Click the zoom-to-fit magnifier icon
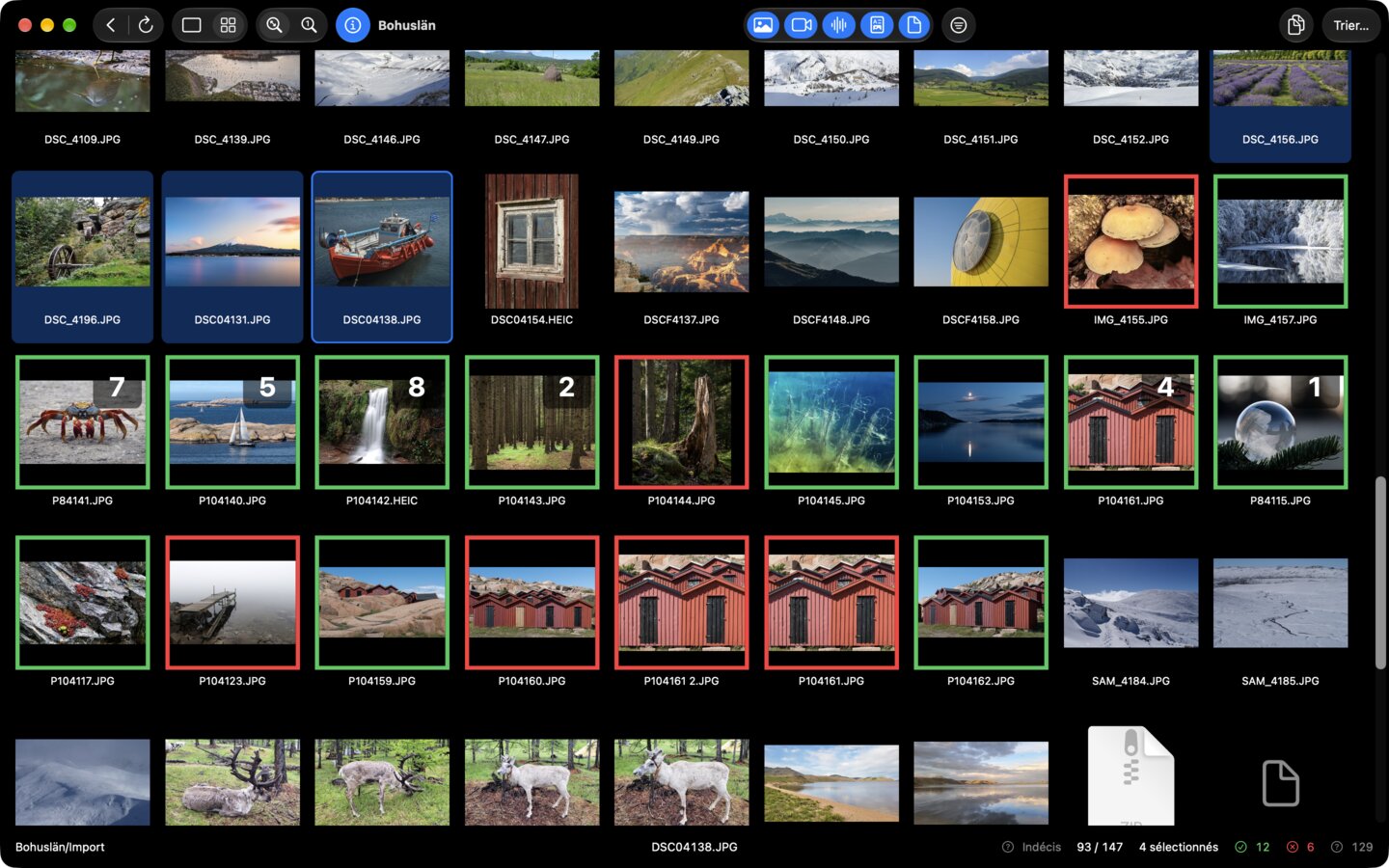The height and width of the screenshot is (868, 1389). [274, 25]
